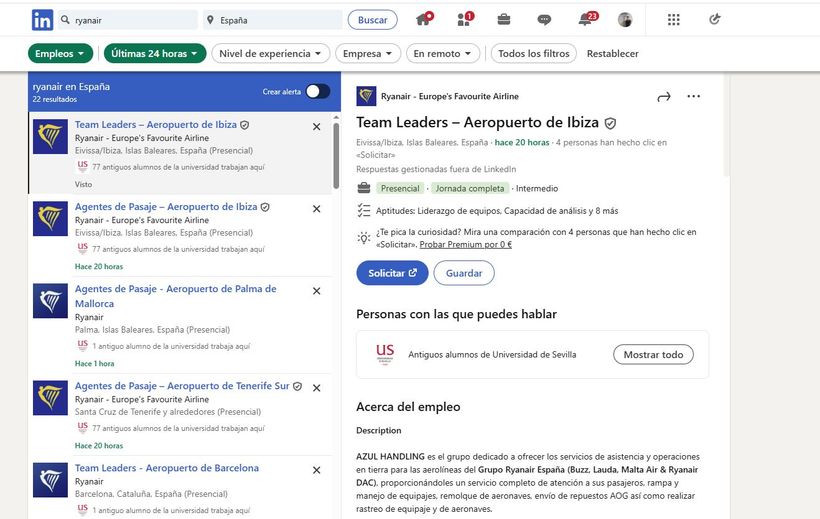Open the Probar Premium por 0 € link

click(x=465, y=244)
